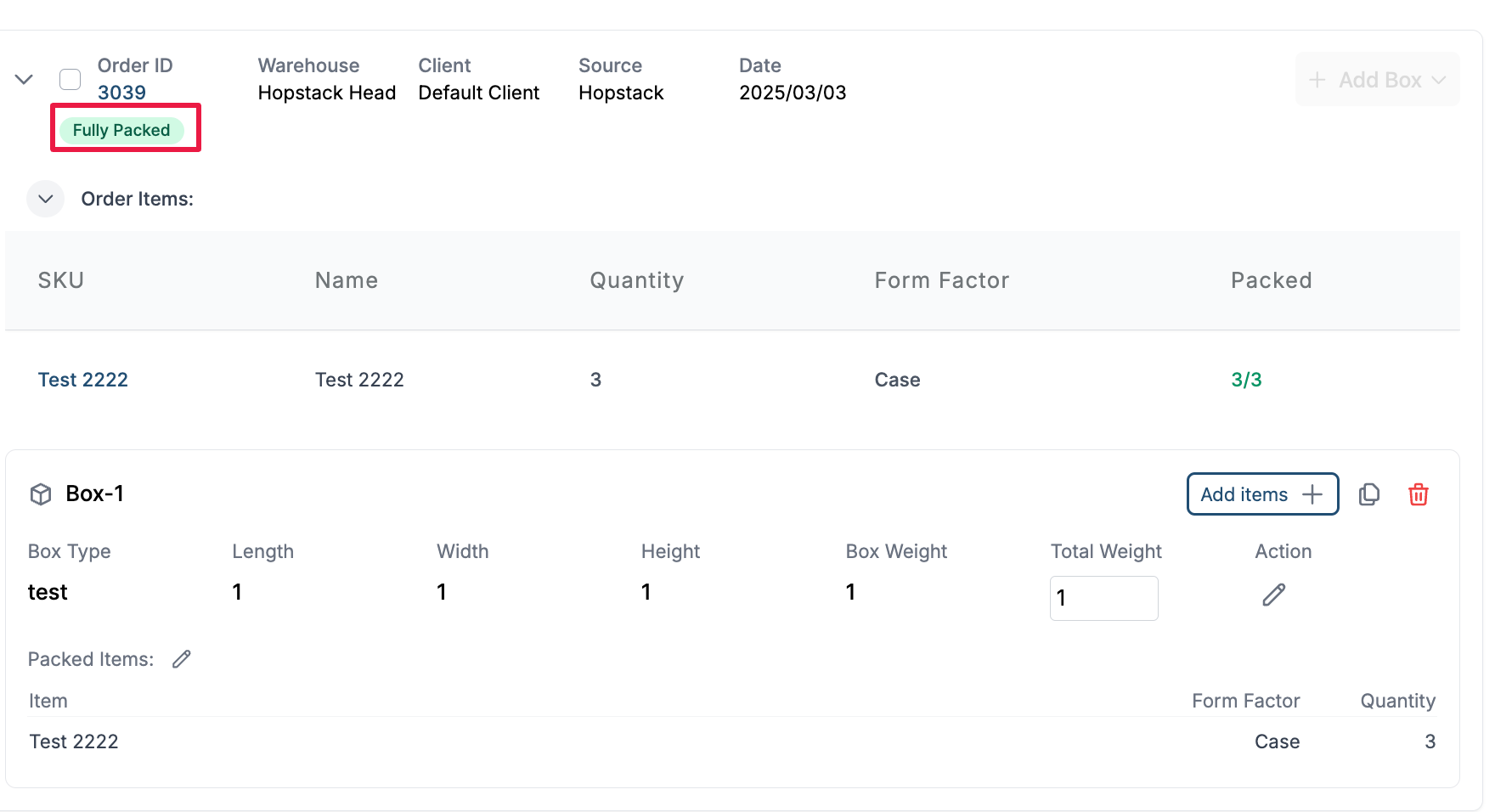Open order ID 3039 link

(121, 93)
